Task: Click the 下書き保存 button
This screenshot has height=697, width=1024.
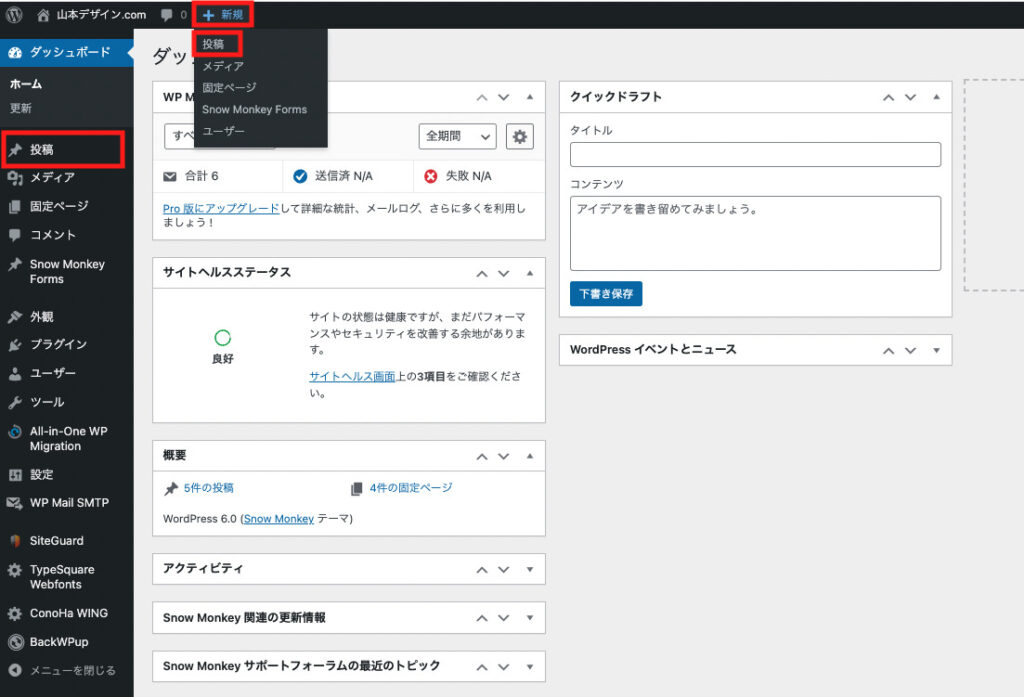Action: pos(606,294)
